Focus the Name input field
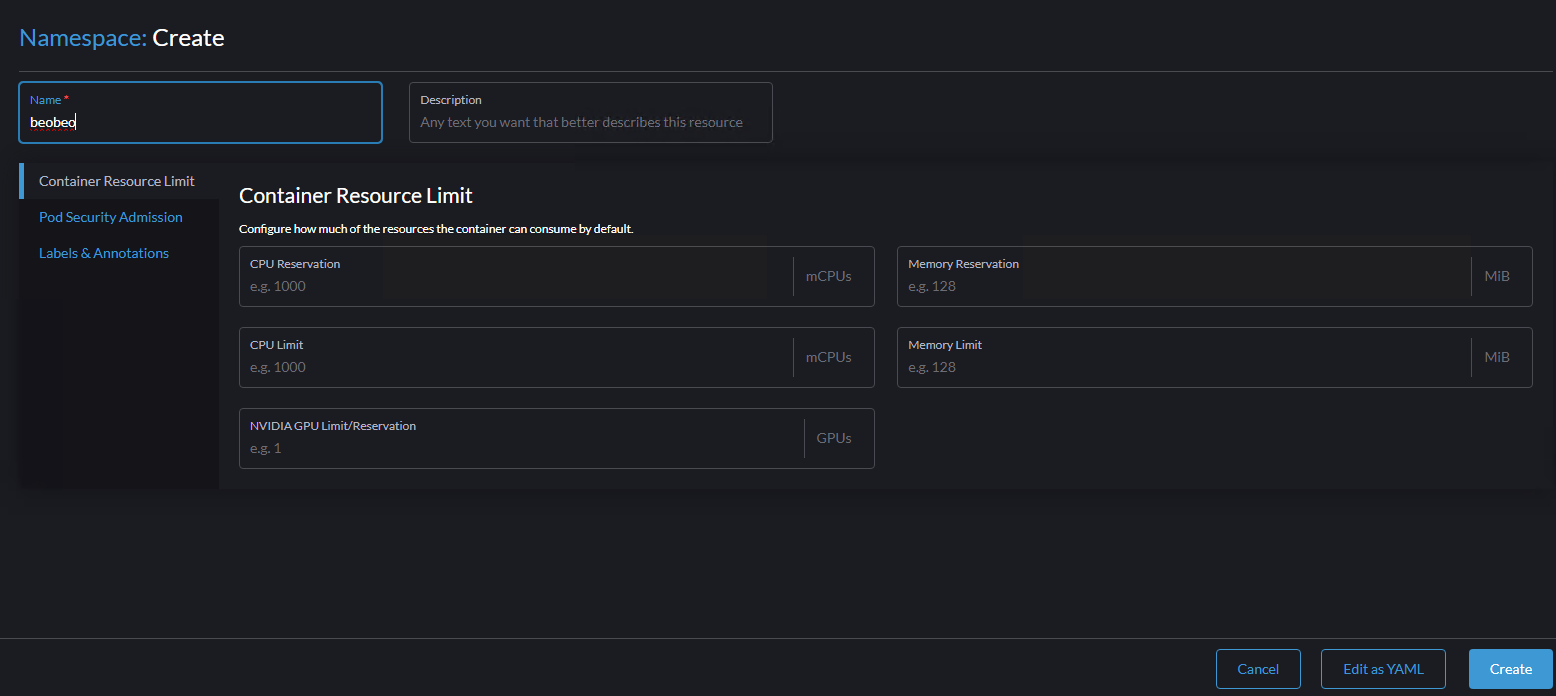This screenshot has height=696, width=1556. (200, 122)
